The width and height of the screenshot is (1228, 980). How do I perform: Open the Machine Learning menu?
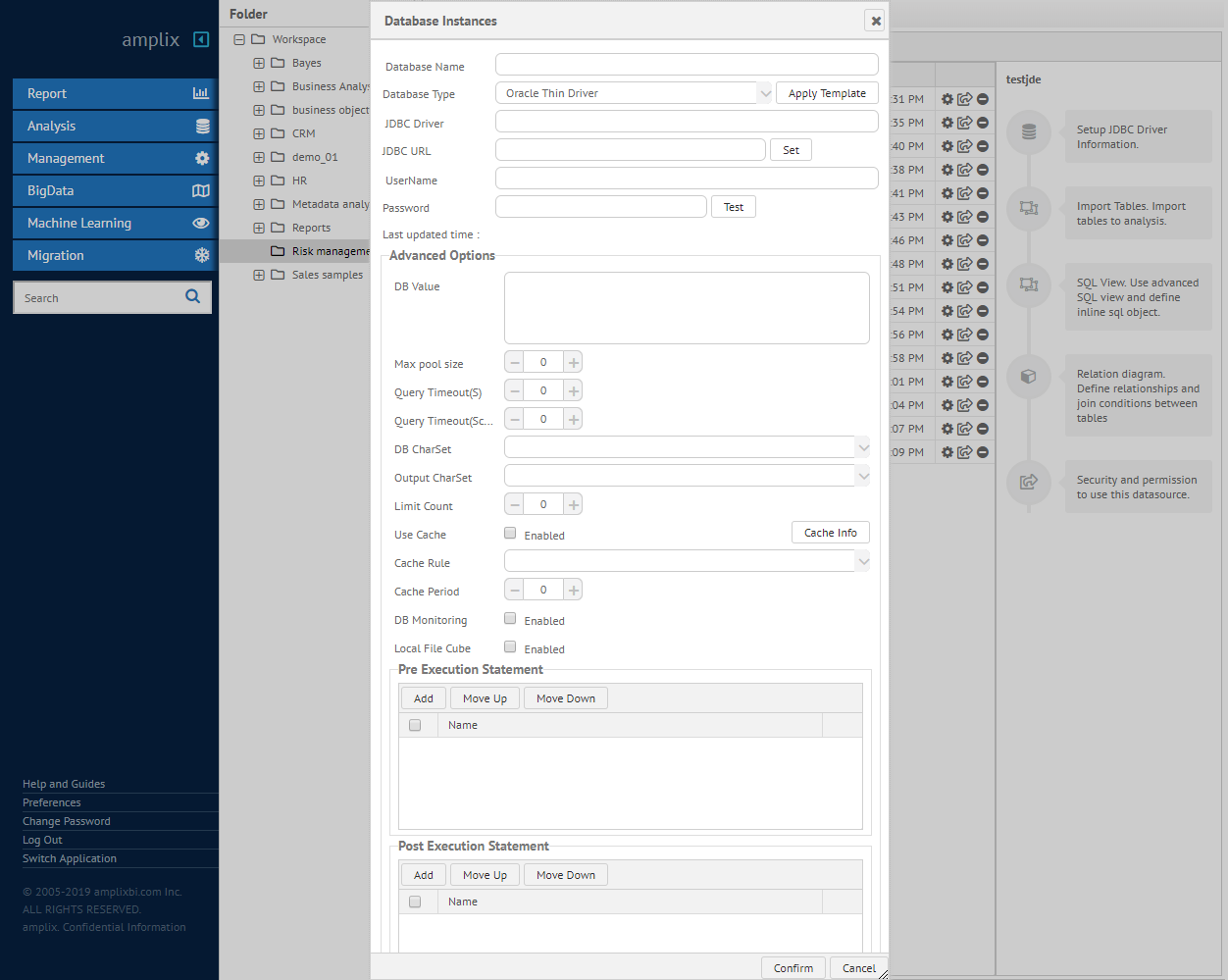(x=113, y=223)
